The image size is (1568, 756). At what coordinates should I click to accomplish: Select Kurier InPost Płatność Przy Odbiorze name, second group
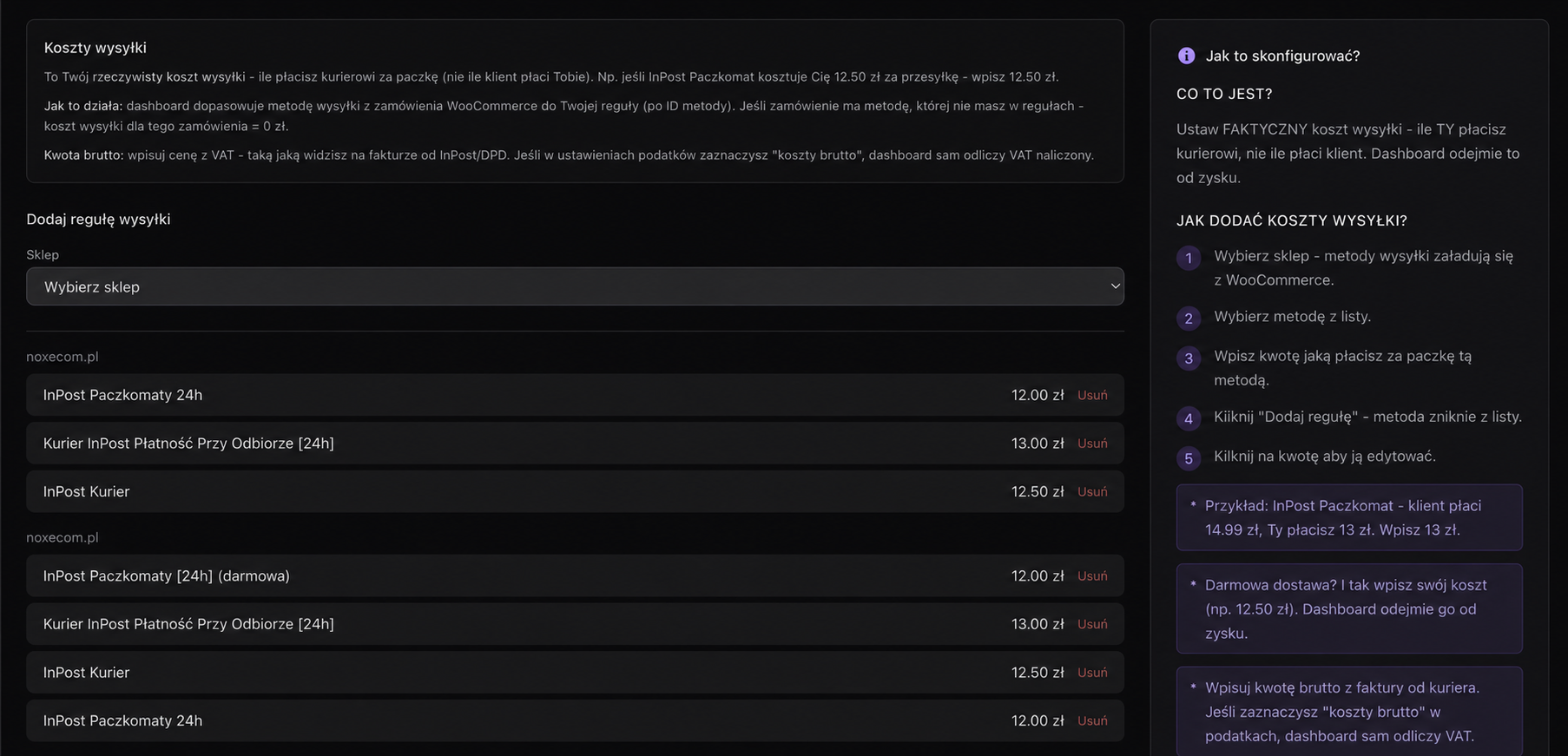point(188,624)
